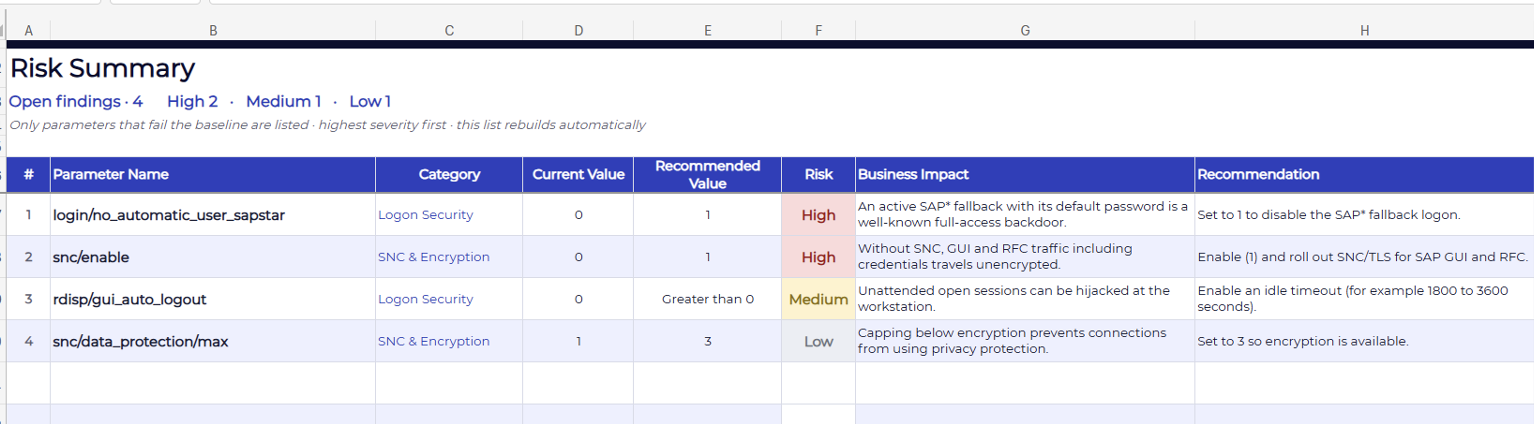Select column F header
Image resolution: width=1534 pixels, height=424 pixels.
click(818, 31)
